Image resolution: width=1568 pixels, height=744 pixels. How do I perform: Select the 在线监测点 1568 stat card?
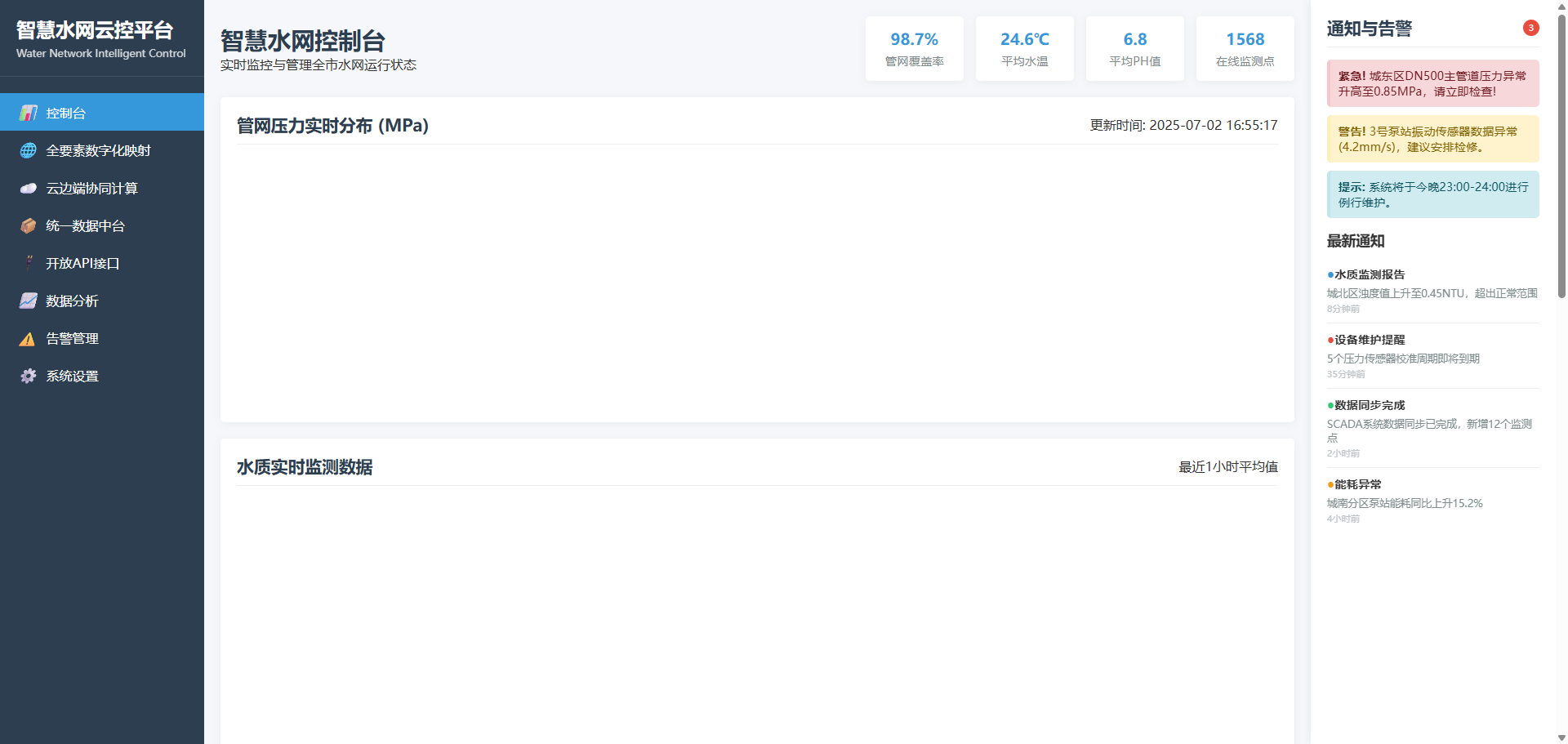1245,48
